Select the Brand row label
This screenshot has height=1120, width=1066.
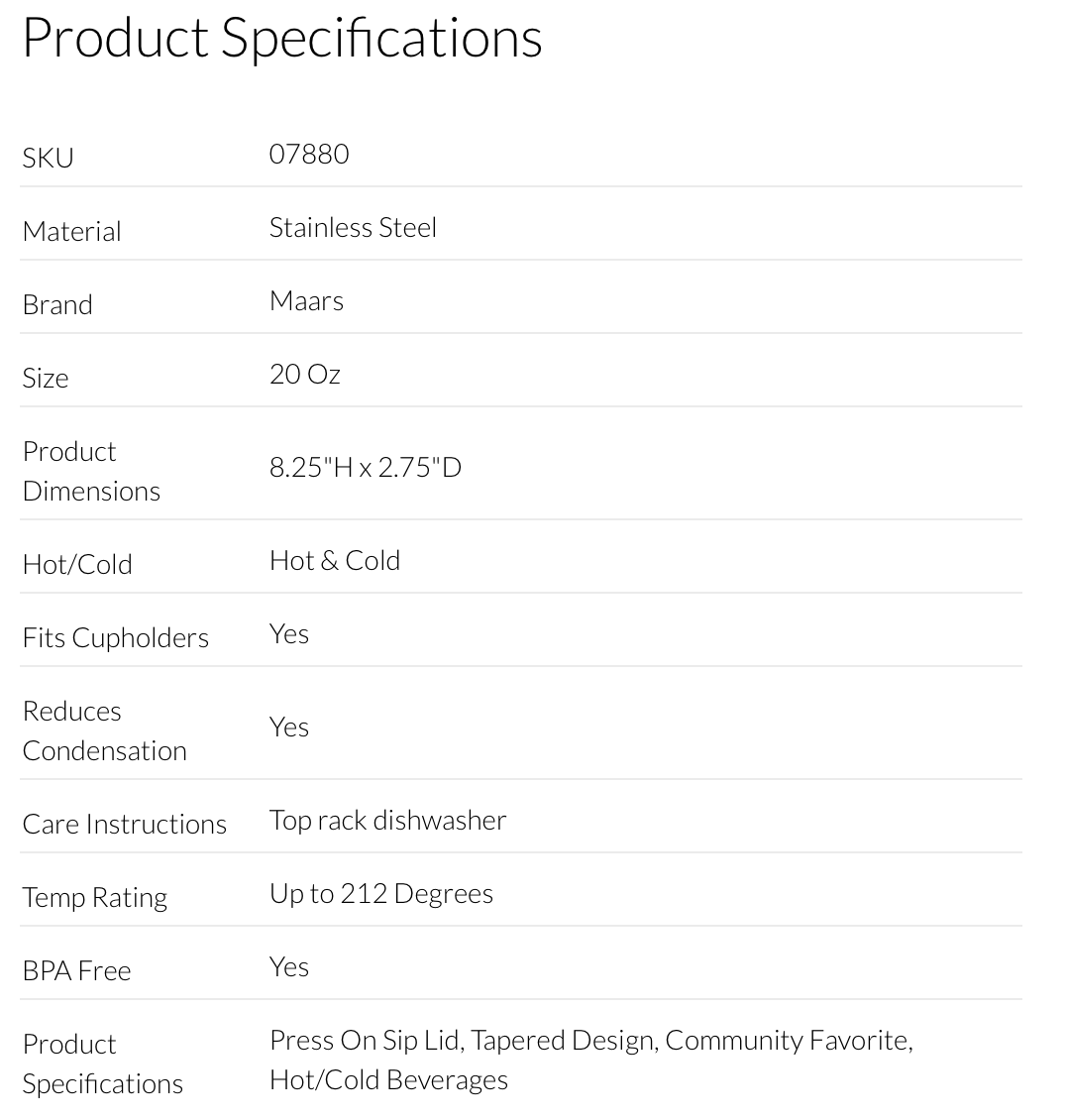57,304
